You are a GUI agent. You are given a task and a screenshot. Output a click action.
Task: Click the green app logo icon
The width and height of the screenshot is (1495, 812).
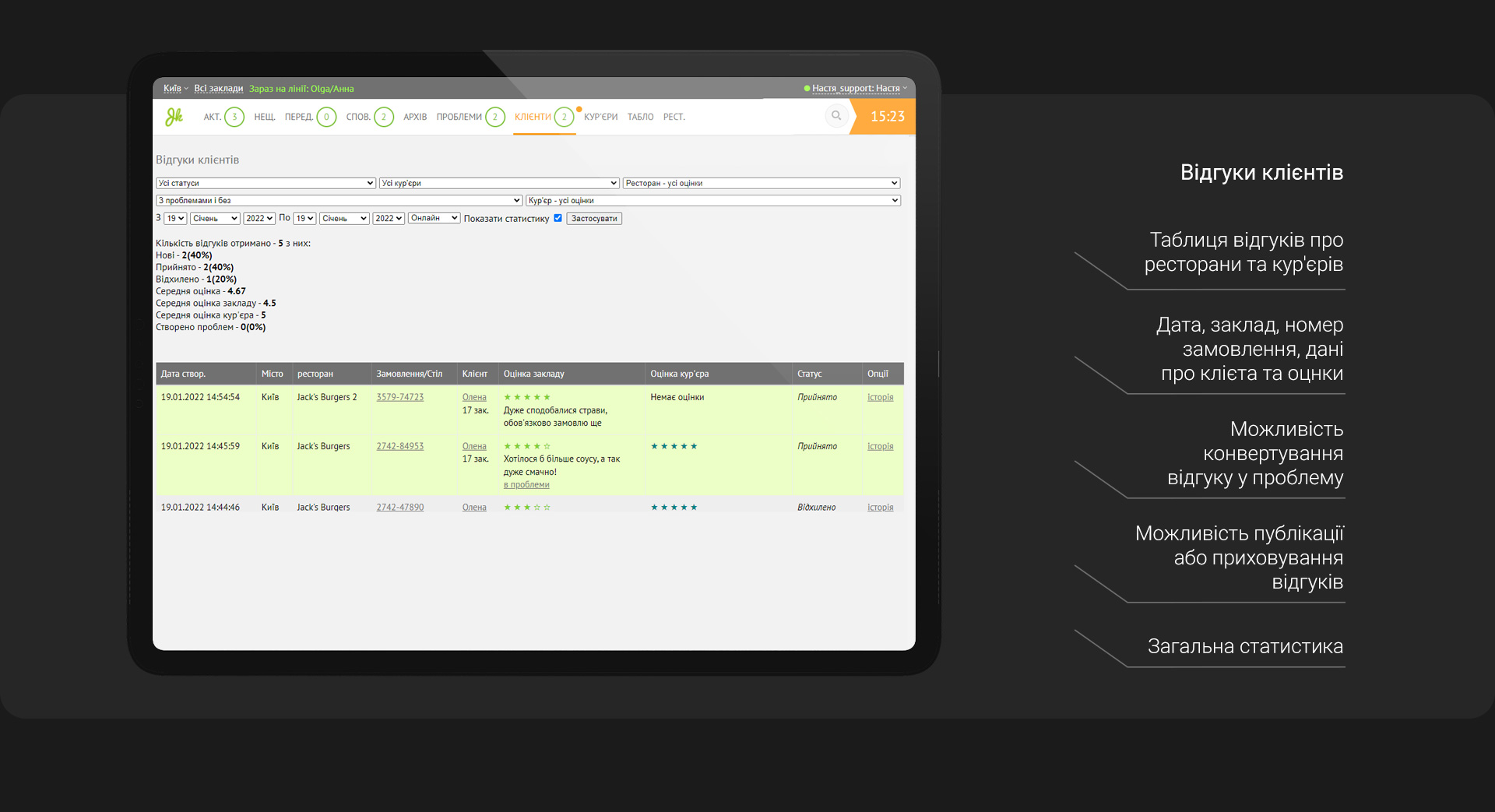[x=174, y=117]
